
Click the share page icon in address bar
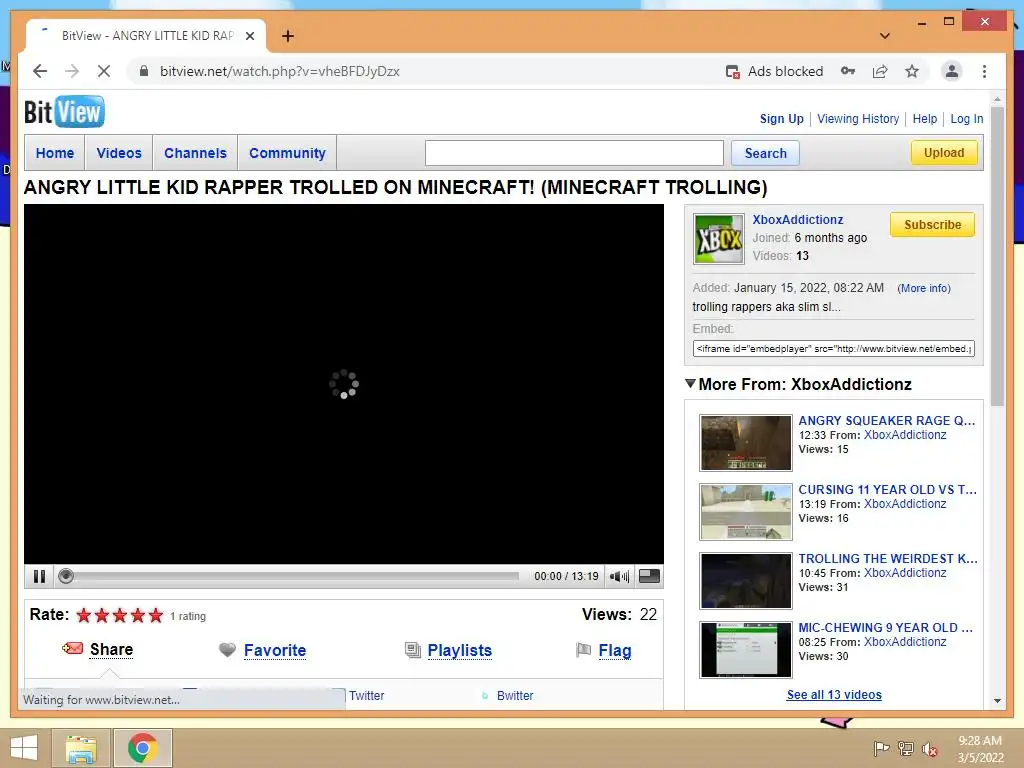pos(880,71)
